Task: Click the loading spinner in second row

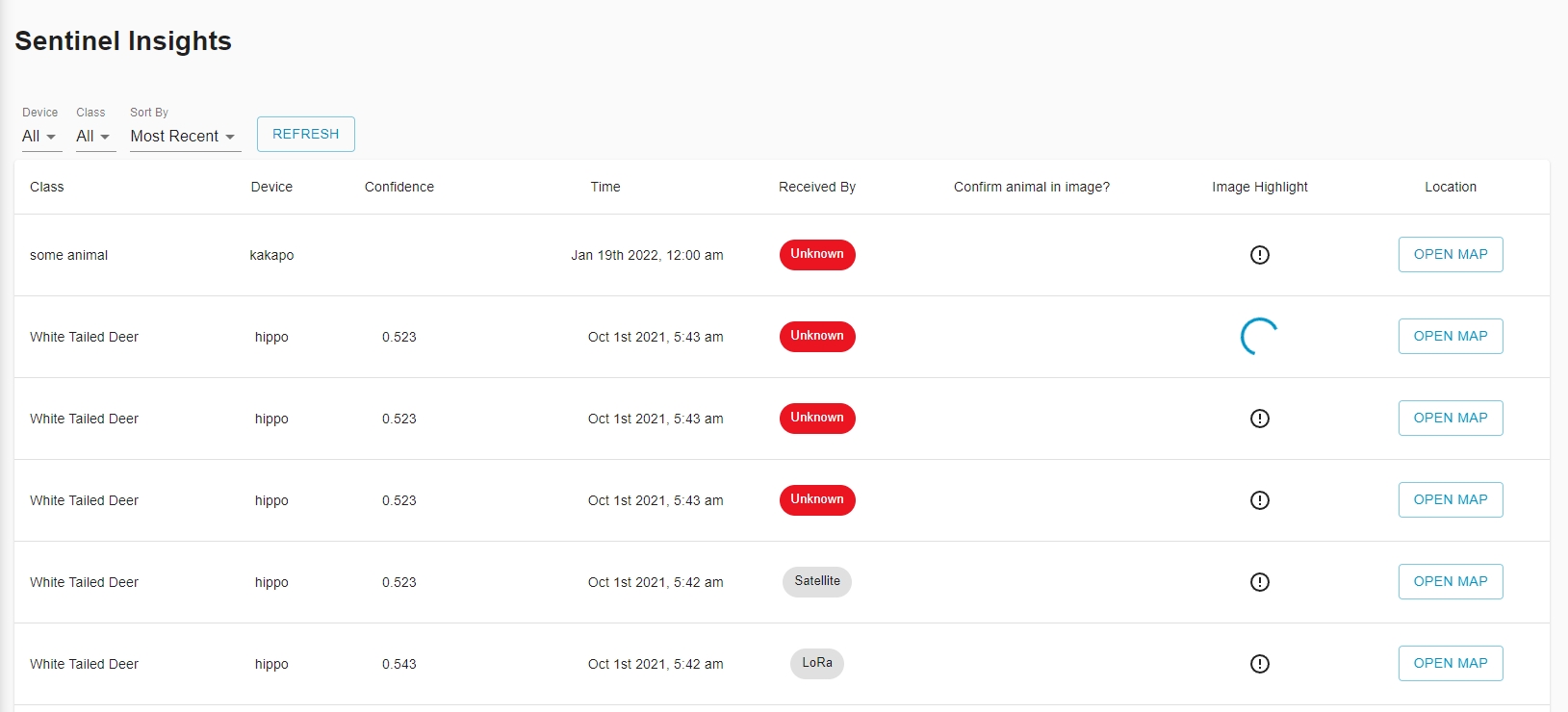Action: pyautogui.click(x=1259, y=337)
